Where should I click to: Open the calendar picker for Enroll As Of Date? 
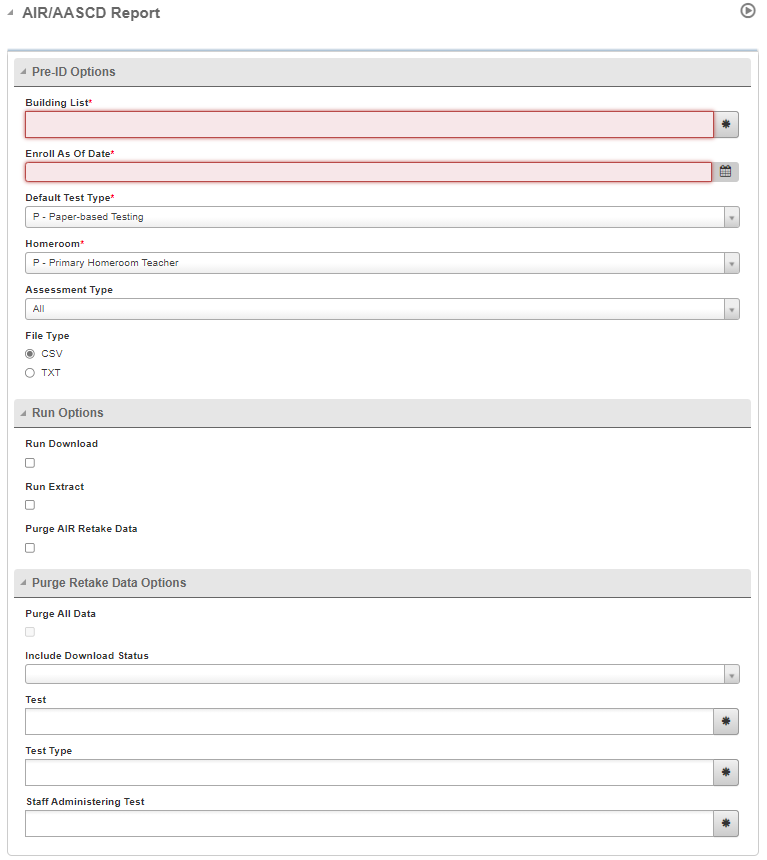coord(725,171)
